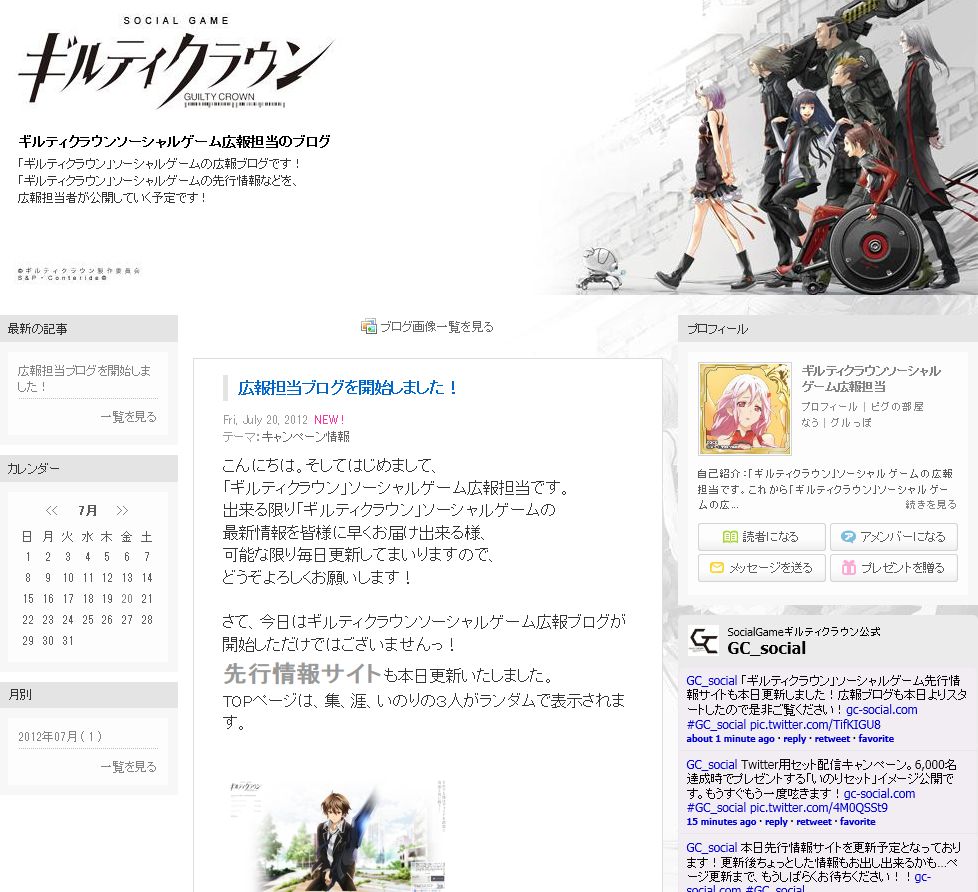Click the reader book icon on 読者になる
This screenshot has width=978, height=892.
click(x=730, y=537)
